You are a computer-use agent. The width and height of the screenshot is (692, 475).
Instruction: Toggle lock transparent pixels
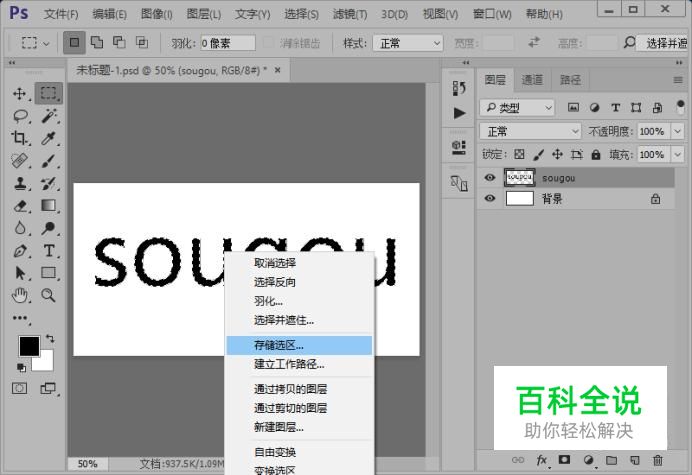519,154
